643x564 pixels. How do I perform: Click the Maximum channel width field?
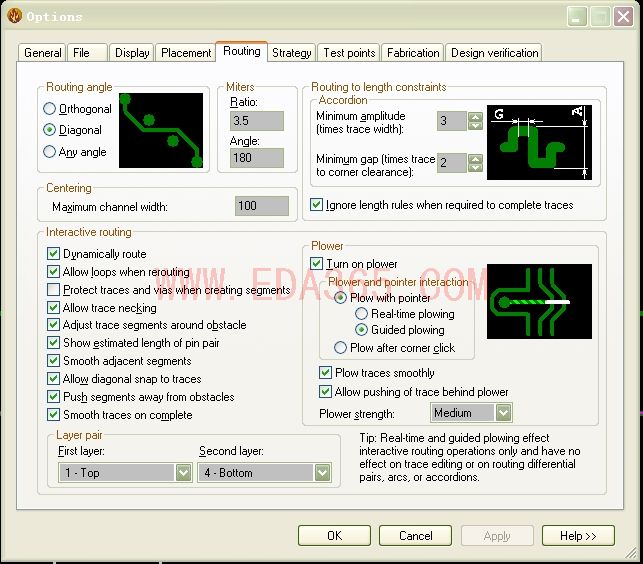(x=262, y=206)
